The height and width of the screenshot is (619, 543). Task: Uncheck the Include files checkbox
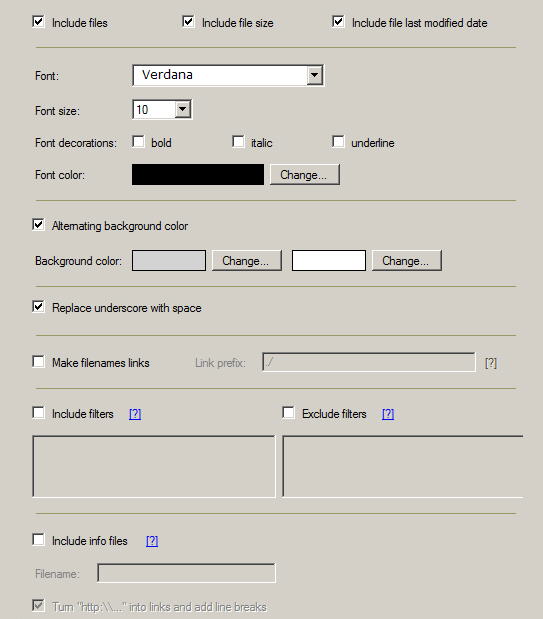[38, 21]
